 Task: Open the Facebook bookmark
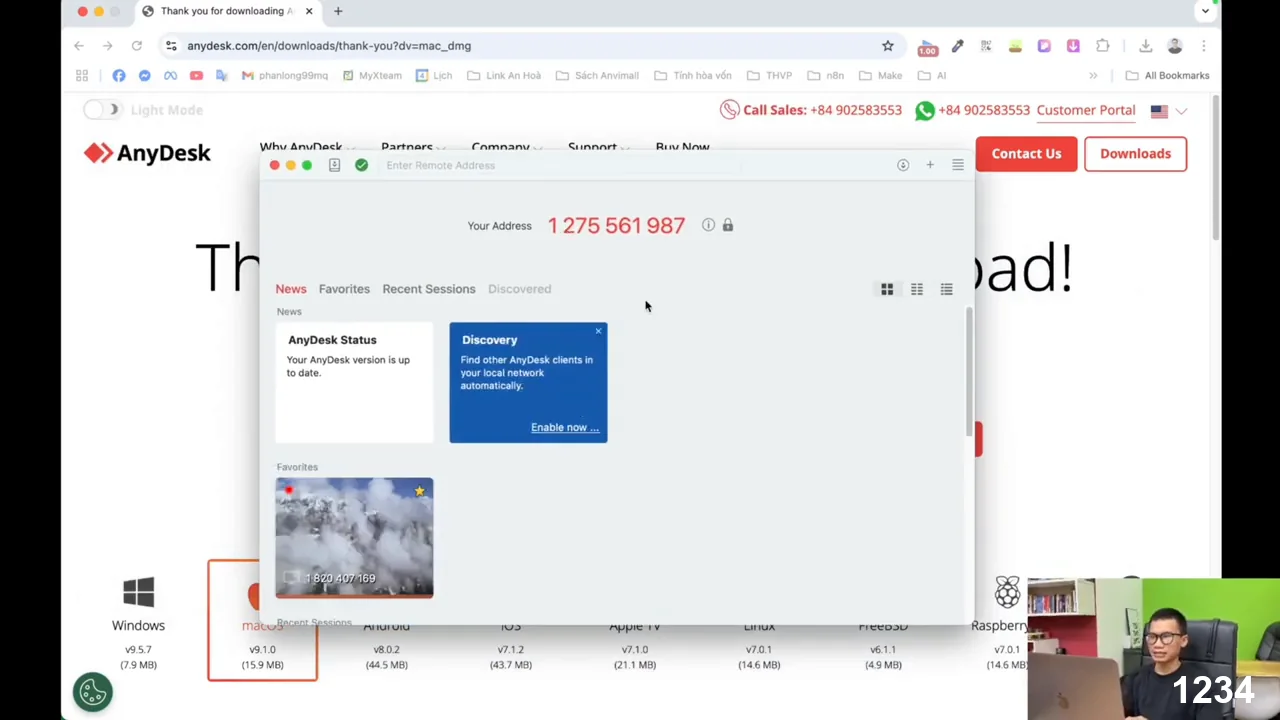[119, 75]
